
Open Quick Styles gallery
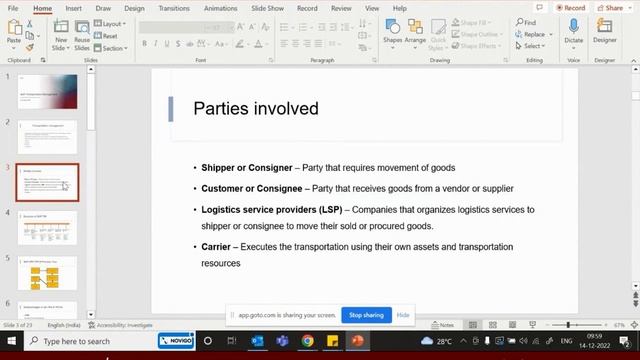pos(438,35)
